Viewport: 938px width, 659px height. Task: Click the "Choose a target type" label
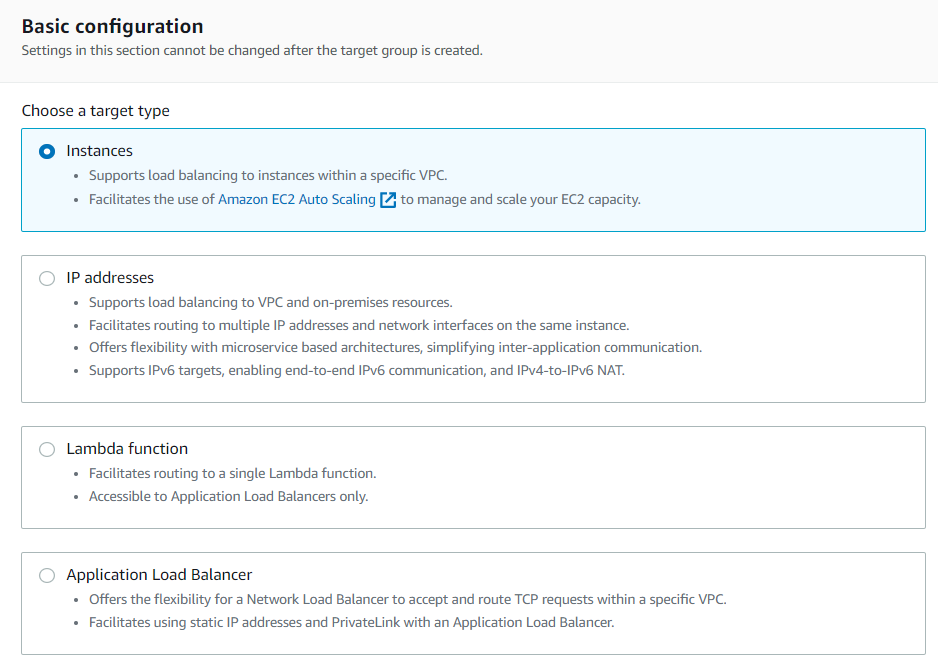[x=96, y=111]
